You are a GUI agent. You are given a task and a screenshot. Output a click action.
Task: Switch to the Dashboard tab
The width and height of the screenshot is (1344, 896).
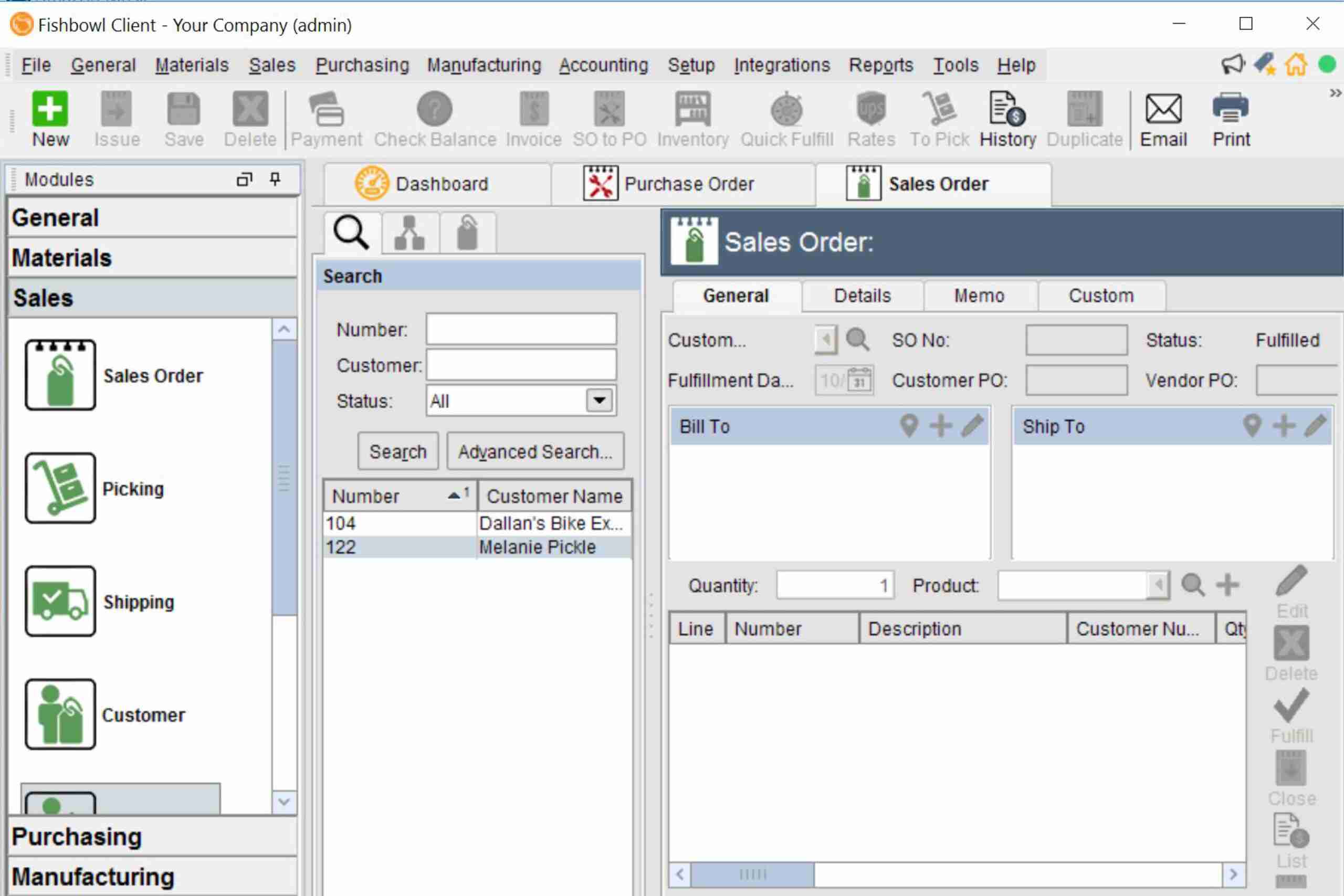pos(437,184)
